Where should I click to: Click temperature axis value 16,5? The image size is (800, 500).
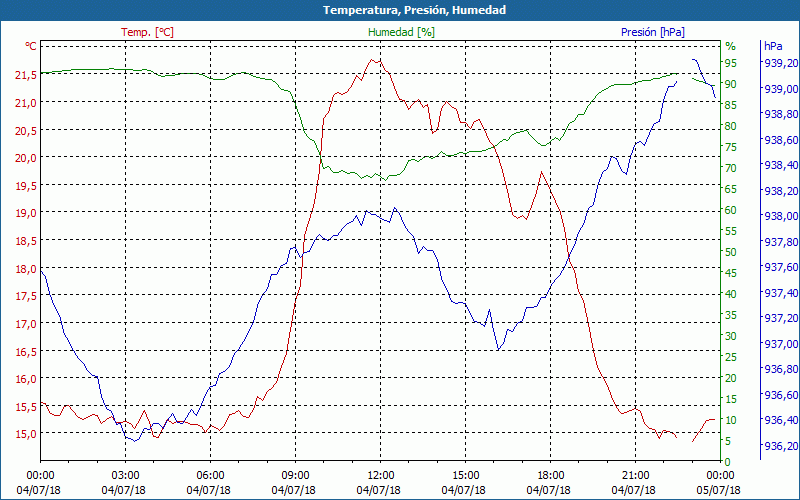[x=26, y=352]
